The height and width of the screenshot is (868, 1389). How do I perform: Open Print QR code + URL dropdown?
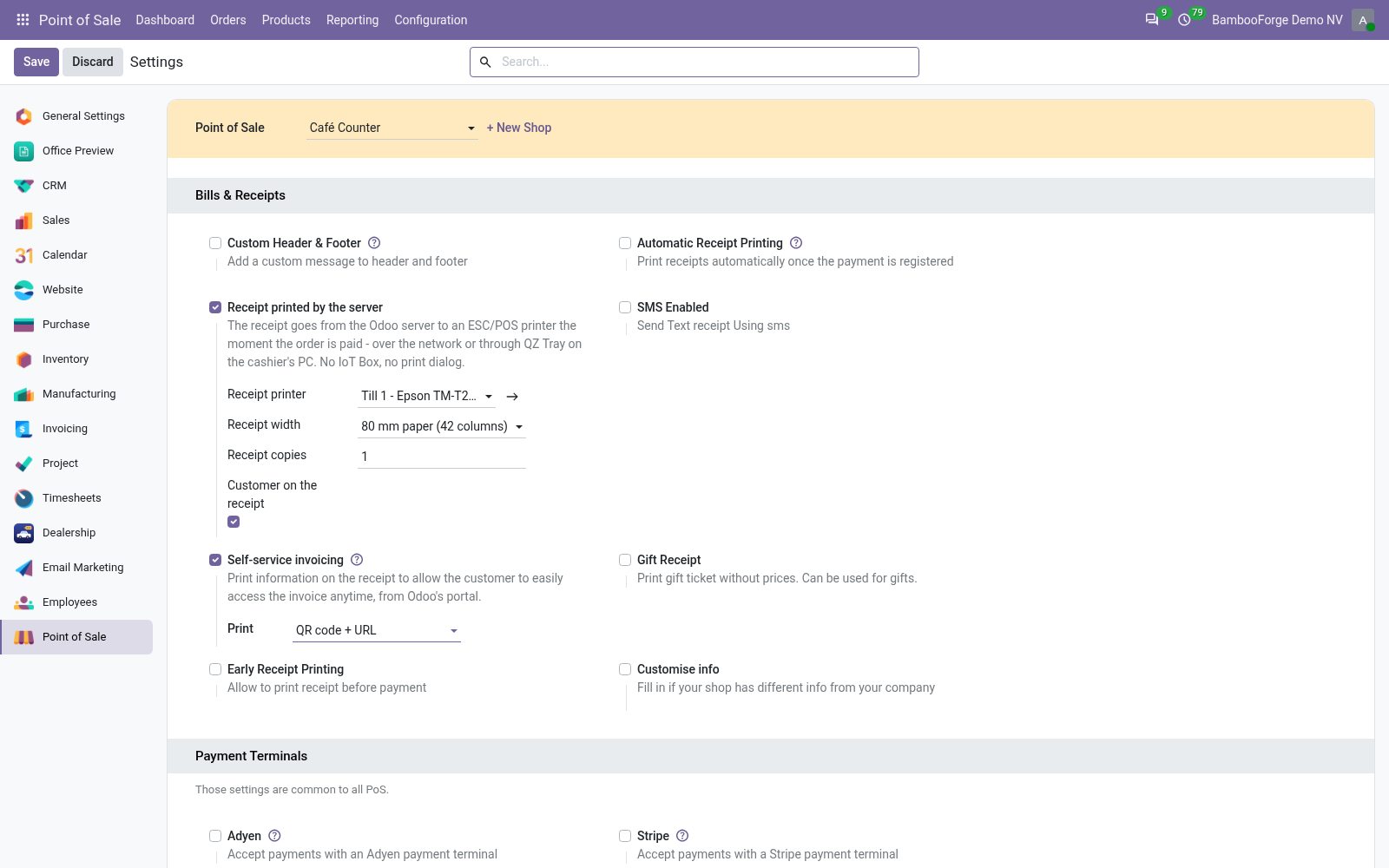pos(377,630)
